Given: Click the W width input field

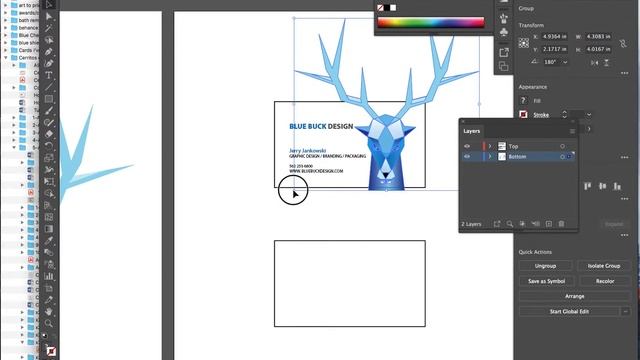Looking at the screenshot, I should pos(598,36).
